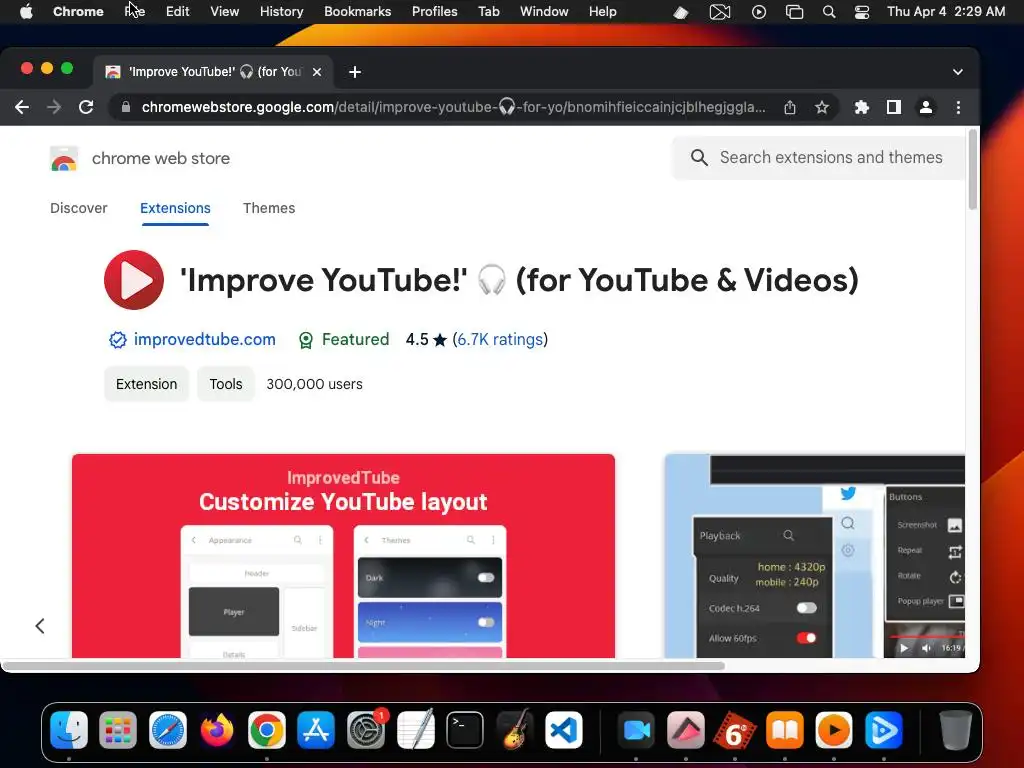Open System Settings from the Dock

point(366,730)
